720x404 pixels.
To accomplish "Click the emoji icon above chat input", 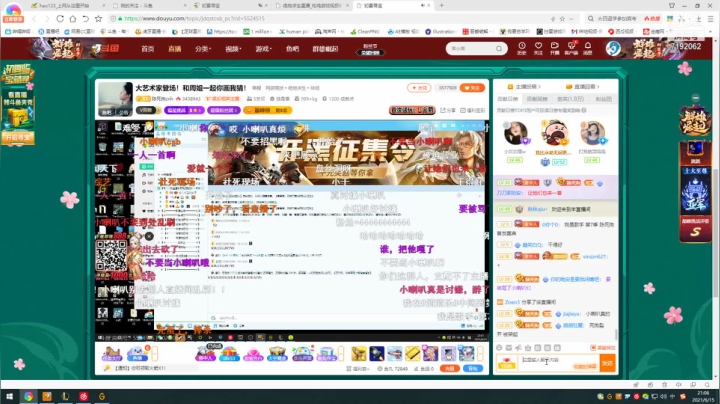I will (499, 348).
